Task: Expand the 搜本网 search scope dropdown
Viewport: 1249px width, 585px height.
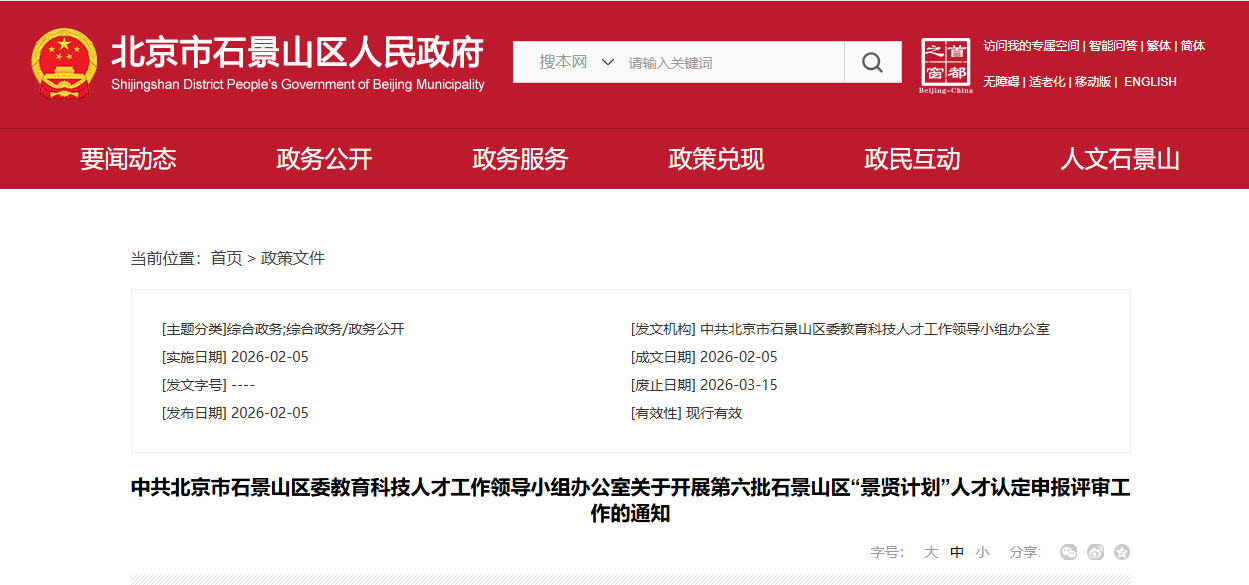Action: pos(577,62)
